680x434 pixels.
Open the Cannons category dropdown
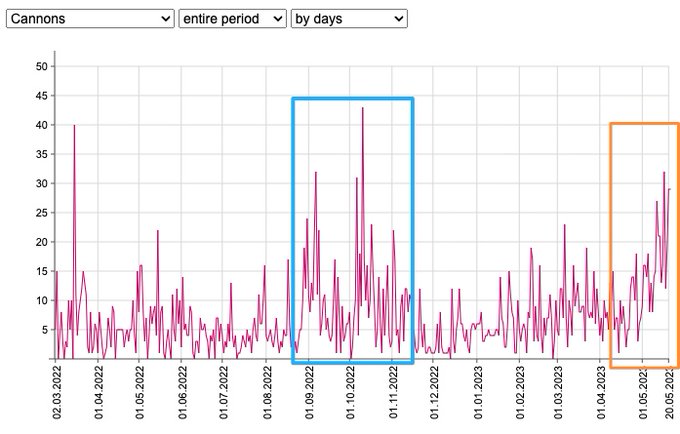pos(90,19)
